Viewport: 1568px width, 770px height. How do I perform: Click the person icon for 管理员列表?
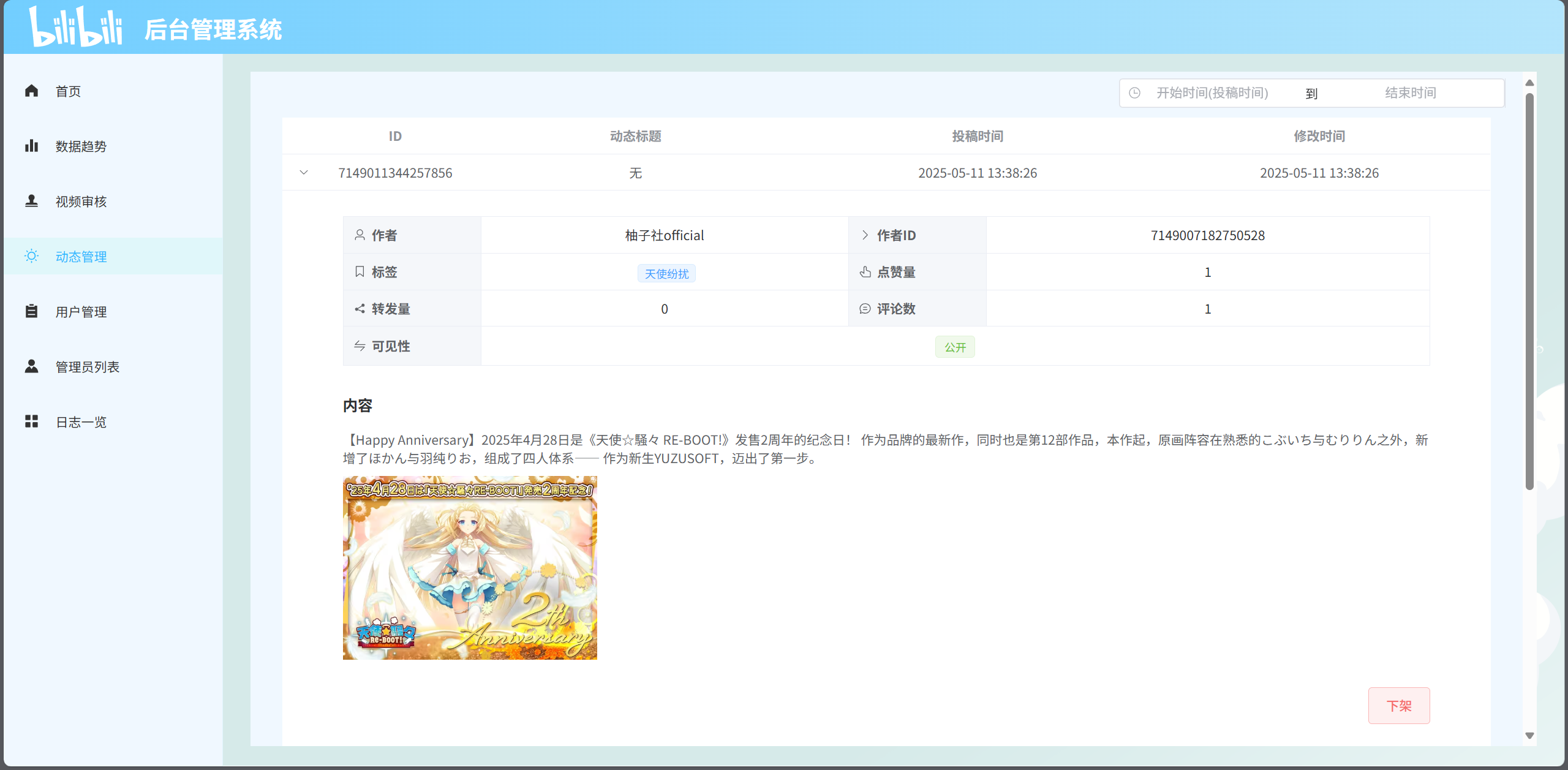pyautogui.click(x=32, y=366)
